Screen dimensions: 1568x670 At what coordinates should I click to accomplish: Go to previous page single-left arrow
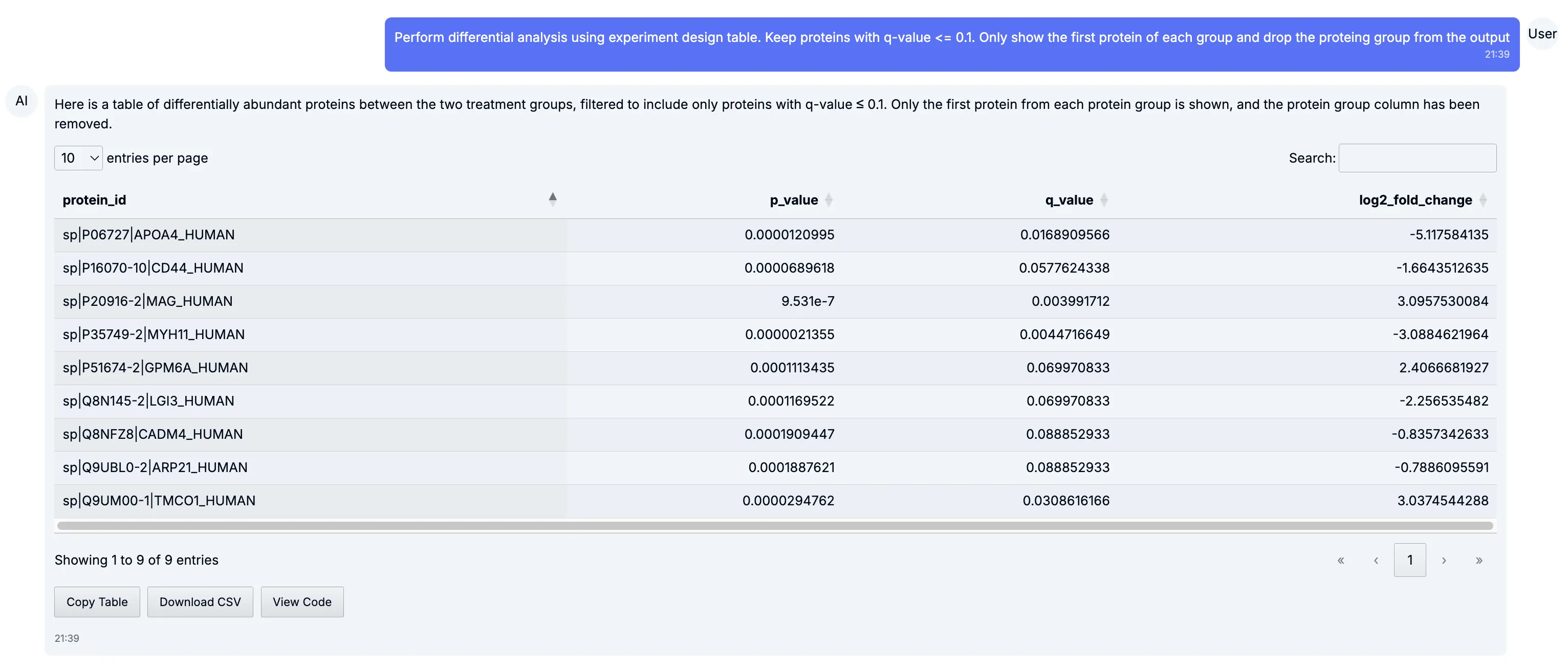click(1376, 560)
